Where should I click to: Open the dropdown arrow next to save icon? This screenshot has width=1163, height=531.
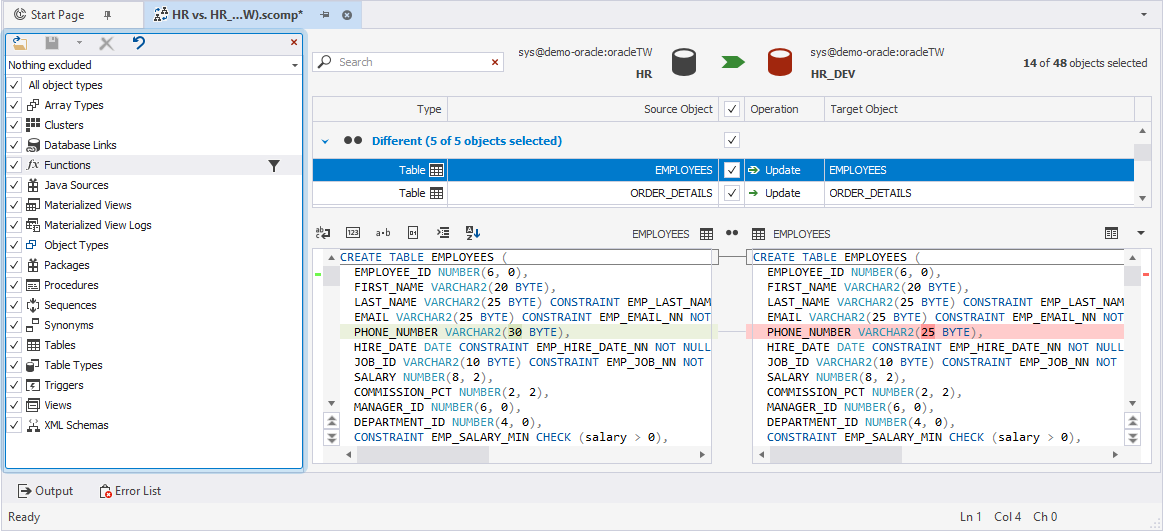pyautogui.click(x=79, y=43)
